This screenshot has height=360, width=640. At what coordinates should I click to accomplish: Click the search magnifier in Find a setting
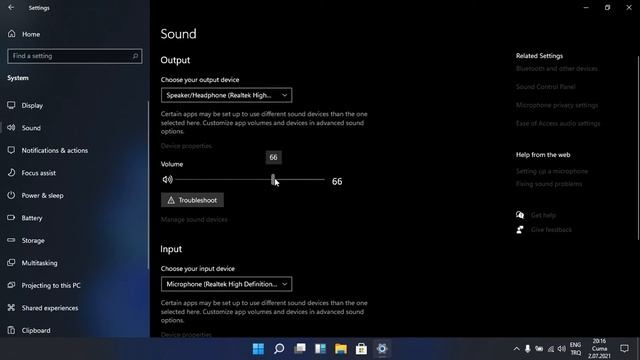click(135, 56)
